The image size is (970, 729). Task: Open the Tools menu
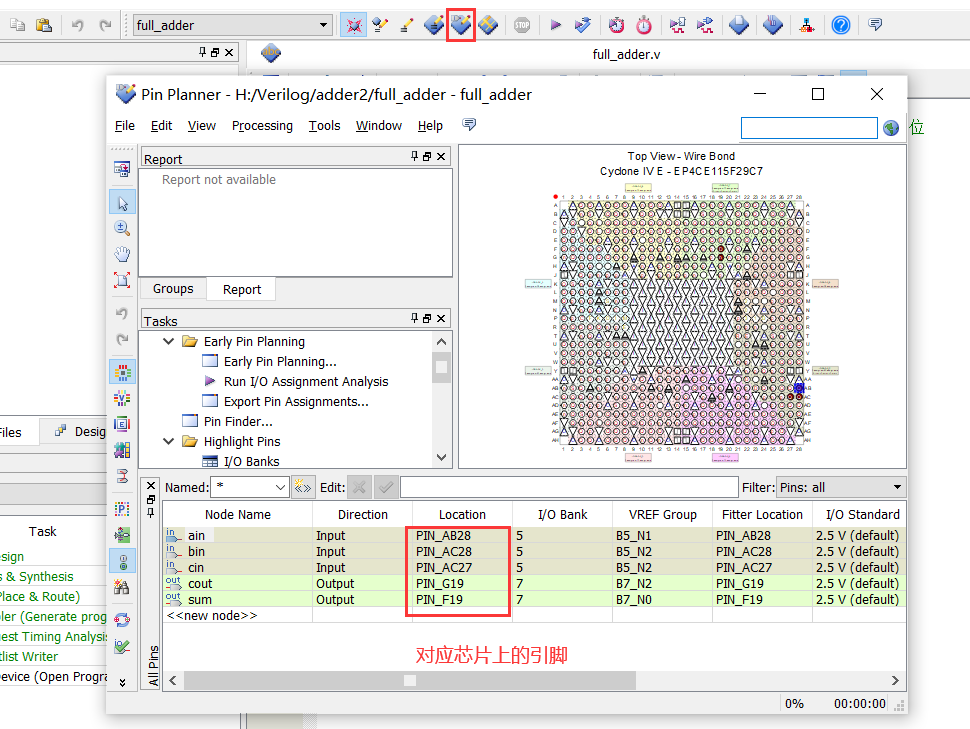coord(325,126)
